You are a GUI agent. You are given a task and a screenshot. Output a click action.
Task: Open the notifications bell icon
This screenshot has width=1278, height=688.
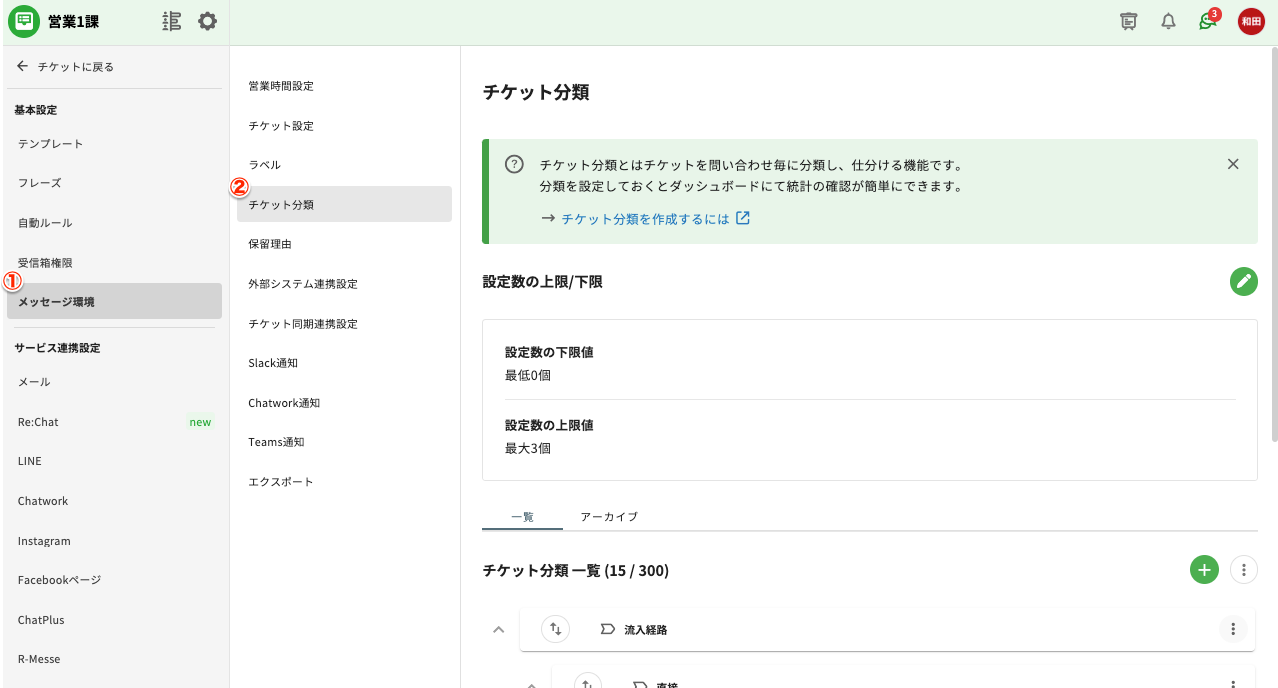coord(1168,22)
